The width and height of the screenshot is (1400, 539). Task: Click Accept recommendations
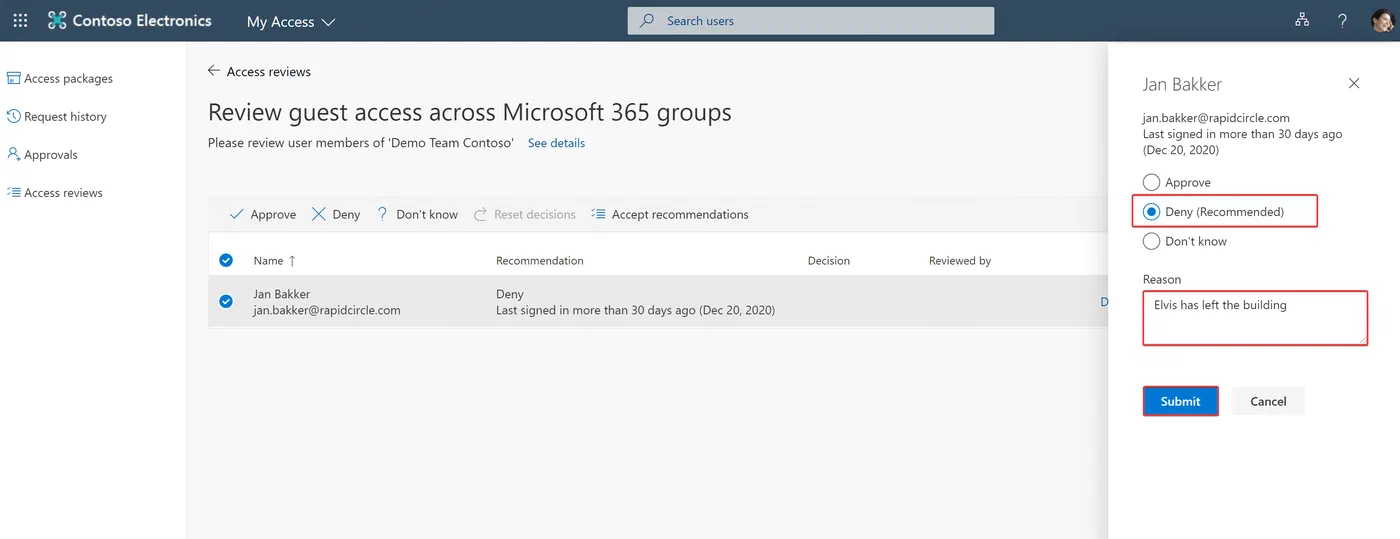point(670,214)
